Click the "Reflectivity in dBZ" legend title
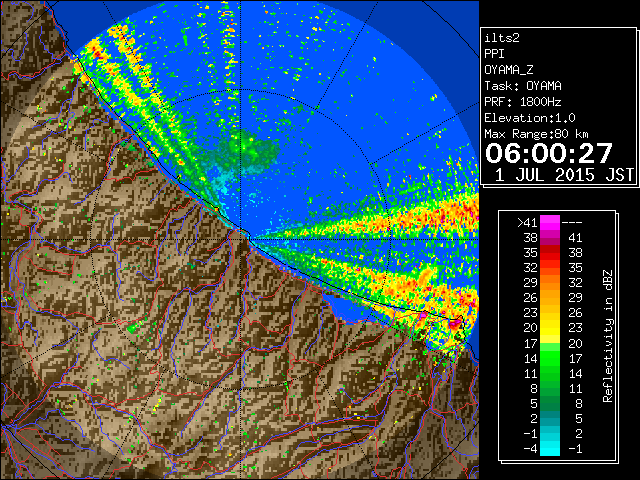The width and height of the screenshot is (640, 480). (607, 336)
